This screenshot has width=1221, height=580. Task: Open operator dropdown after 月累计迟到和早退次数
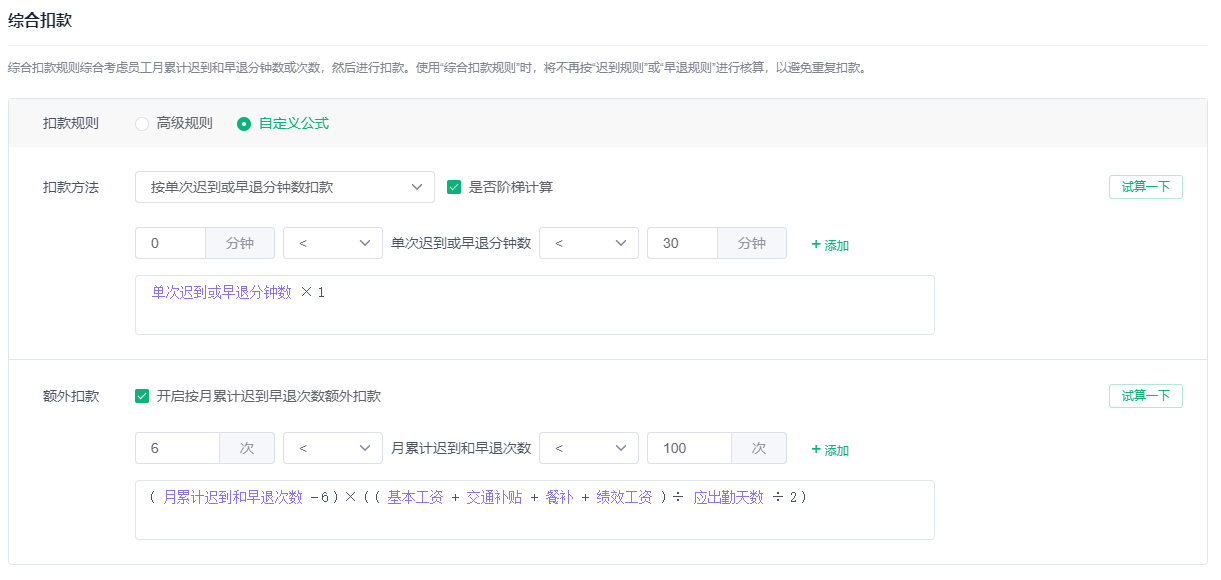click(x=589, y=448)
